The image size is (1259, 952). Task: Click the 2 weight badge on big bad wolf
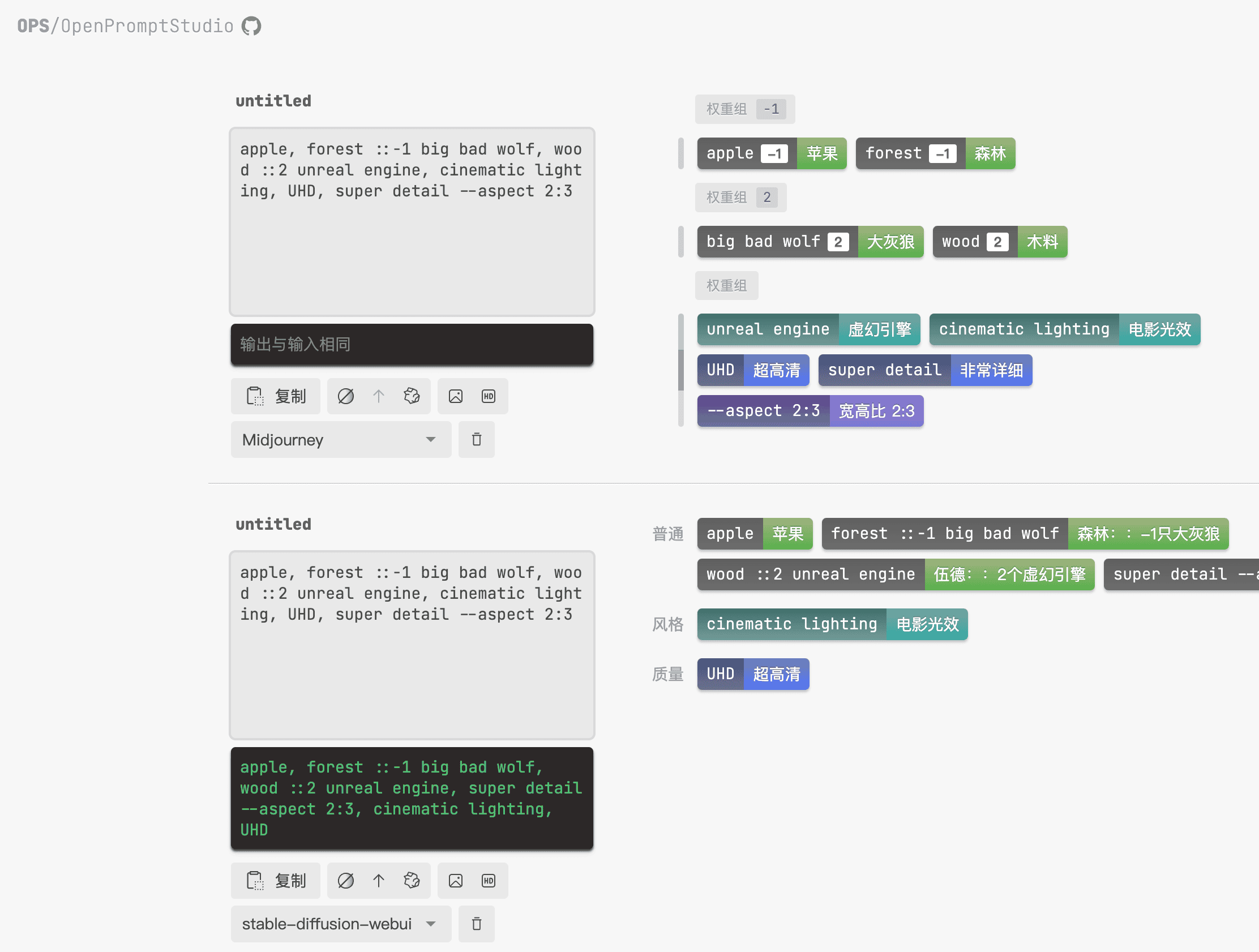point(838,242)
